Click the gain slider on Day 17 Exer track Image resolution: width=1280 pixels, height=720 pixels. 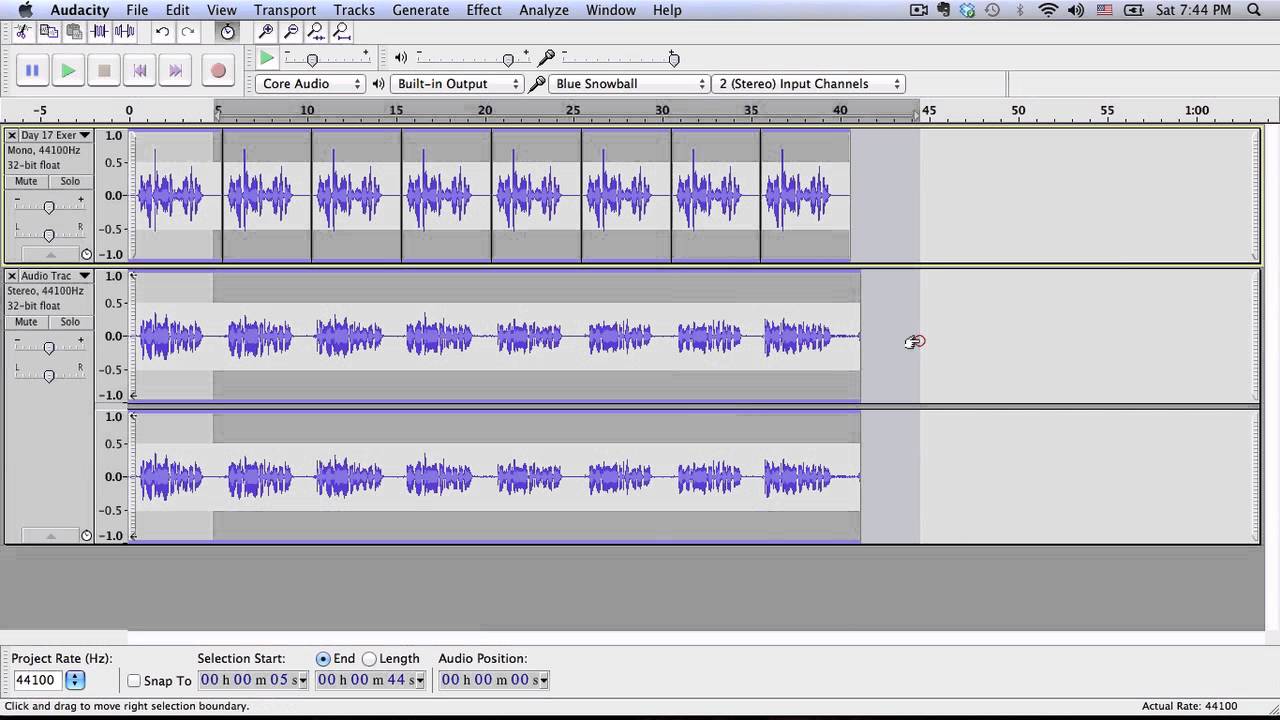[48, 207]
